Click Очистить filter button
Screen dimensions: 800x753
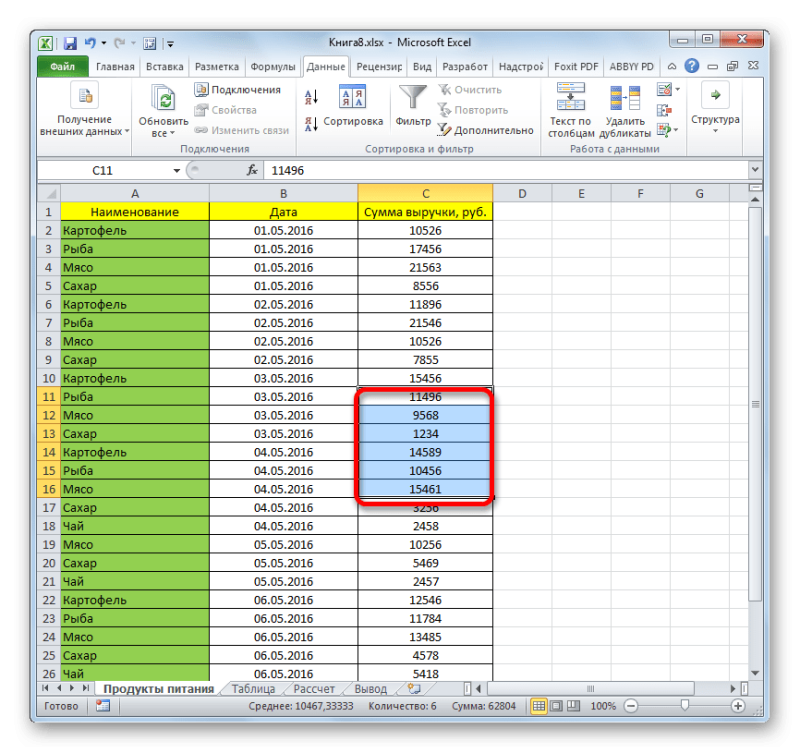tap(470, 90)
